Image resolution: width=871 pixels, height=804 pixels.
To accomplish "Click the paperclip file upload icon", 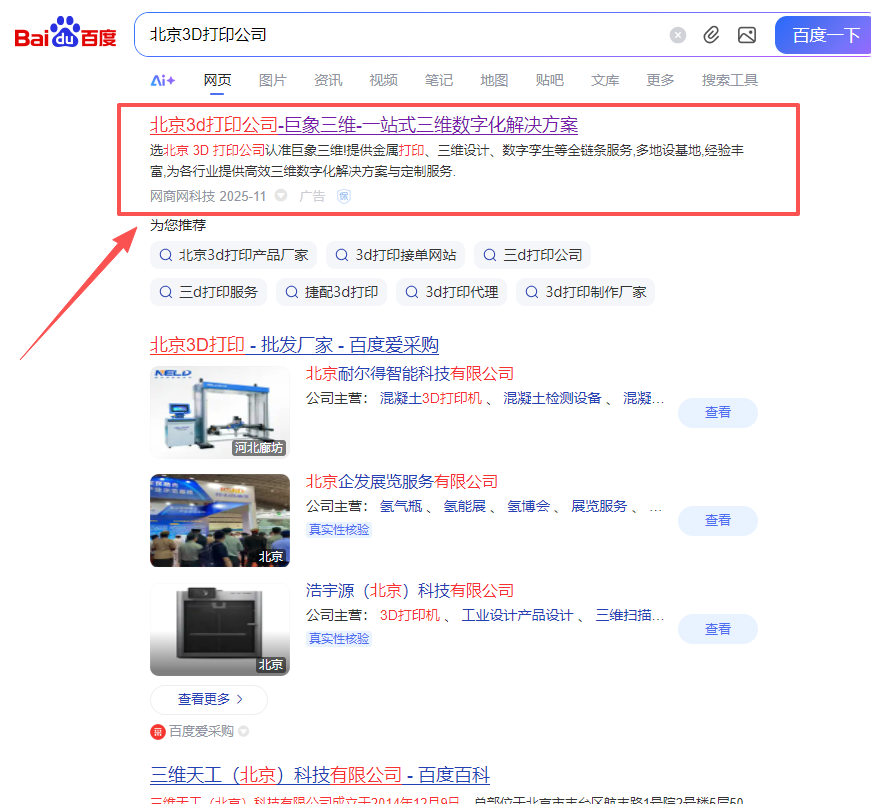I will pos(711,35).
